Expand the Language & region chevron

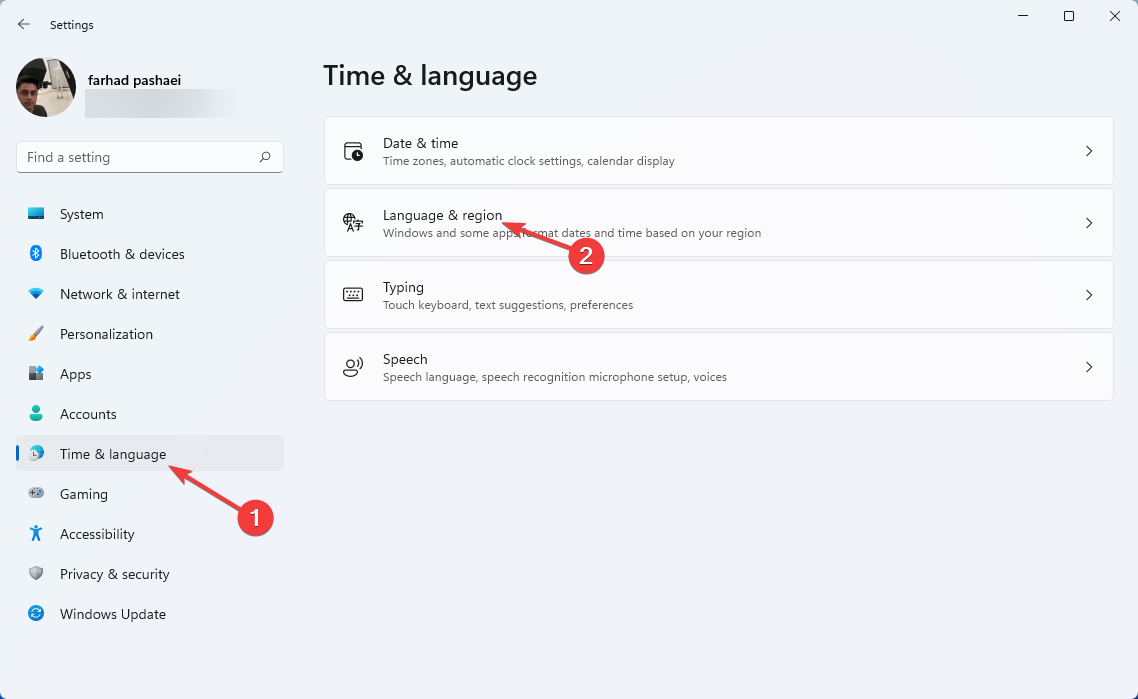pos(1089,223)
